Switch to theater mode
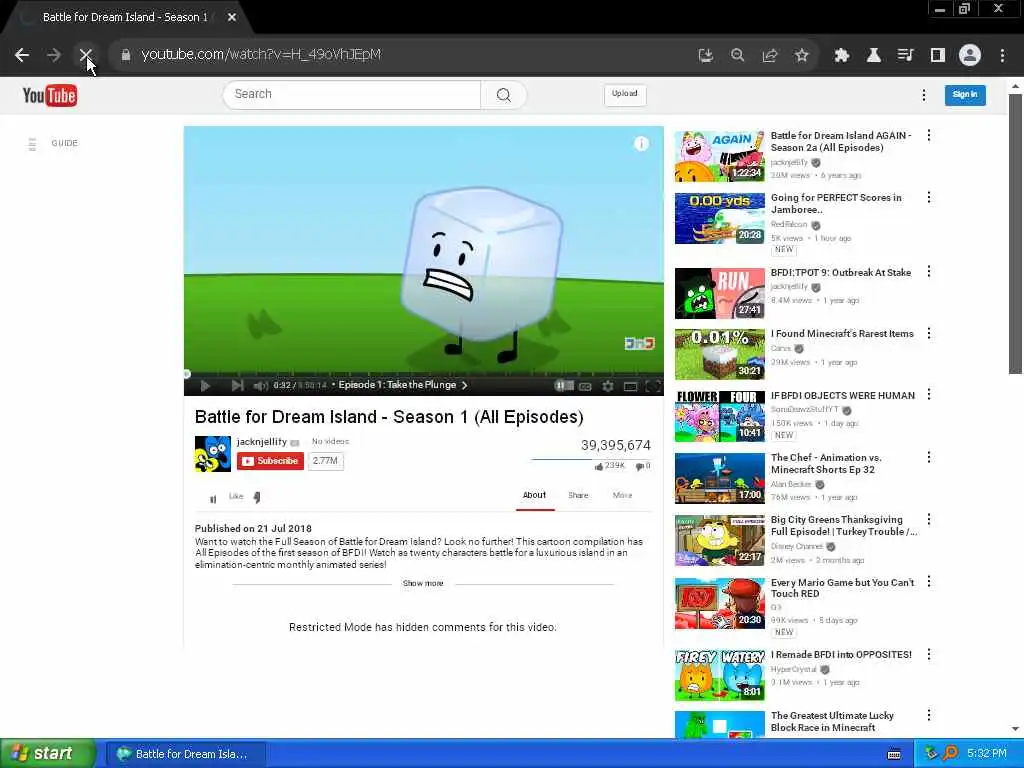 click(630, 387)
